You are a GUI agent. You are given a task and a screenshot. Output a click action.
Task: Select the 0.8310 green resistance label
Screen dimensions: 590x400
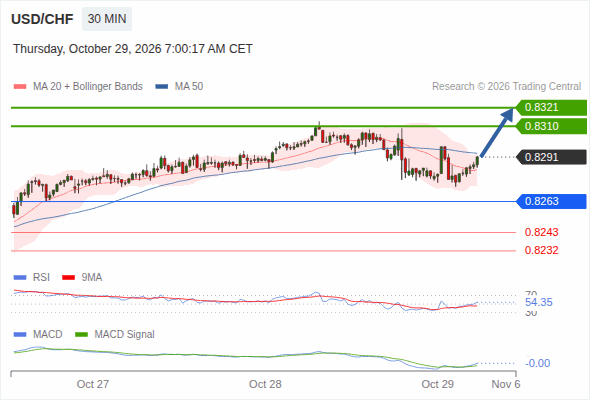tap(551, 126)
